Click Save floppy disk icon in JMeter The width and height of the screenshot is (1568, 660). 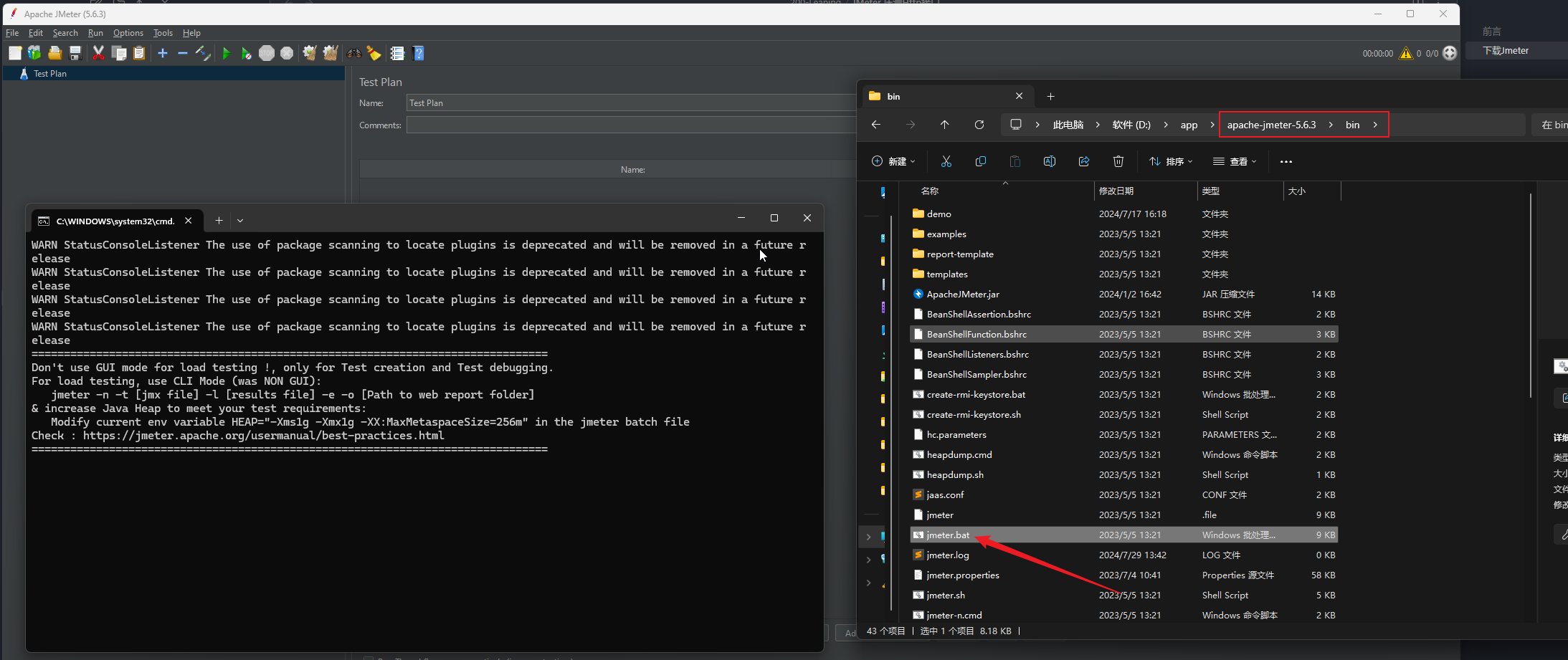point(75,53)
